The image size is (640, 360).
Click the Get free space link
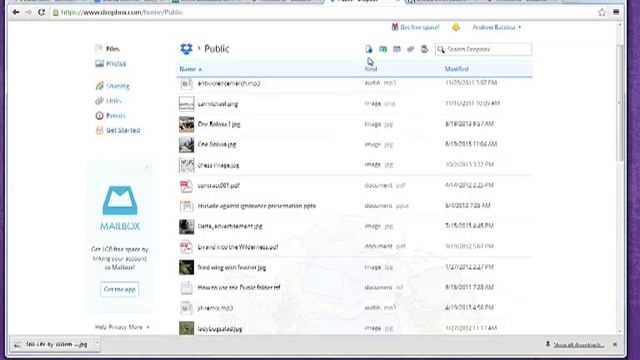pyautogui.click(x=420, y=27)
